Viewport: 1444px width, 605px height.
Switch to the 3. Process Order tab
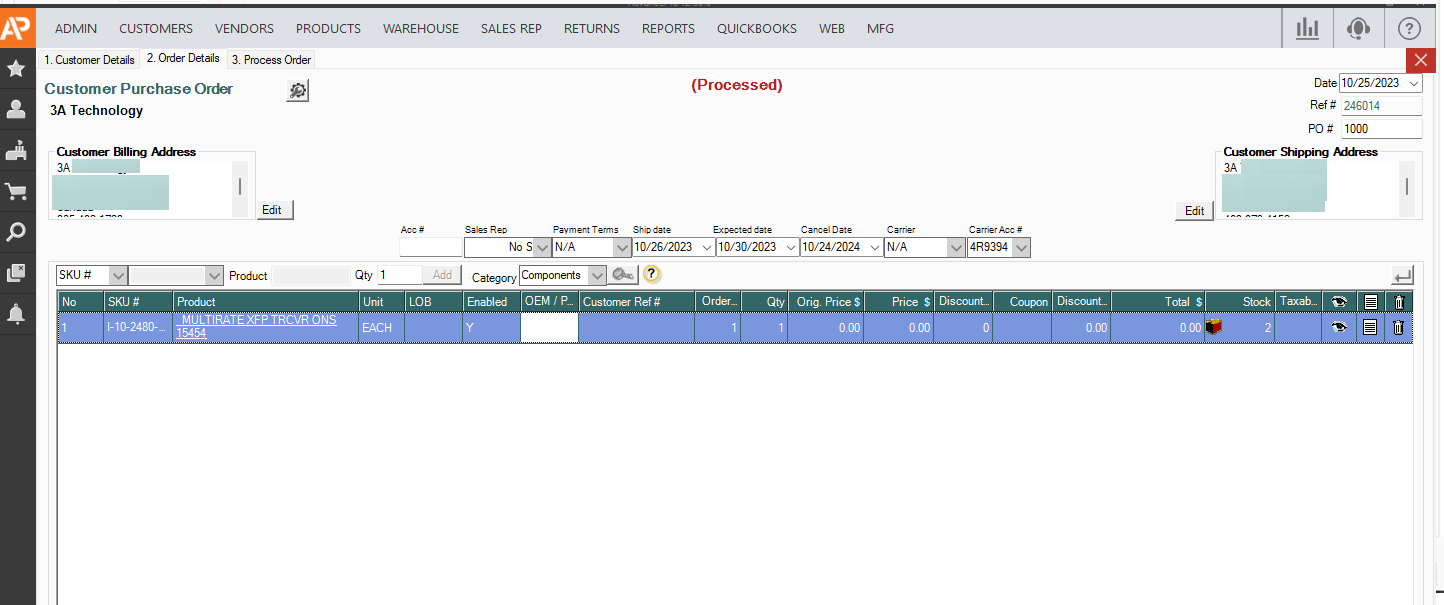(272, 60)
